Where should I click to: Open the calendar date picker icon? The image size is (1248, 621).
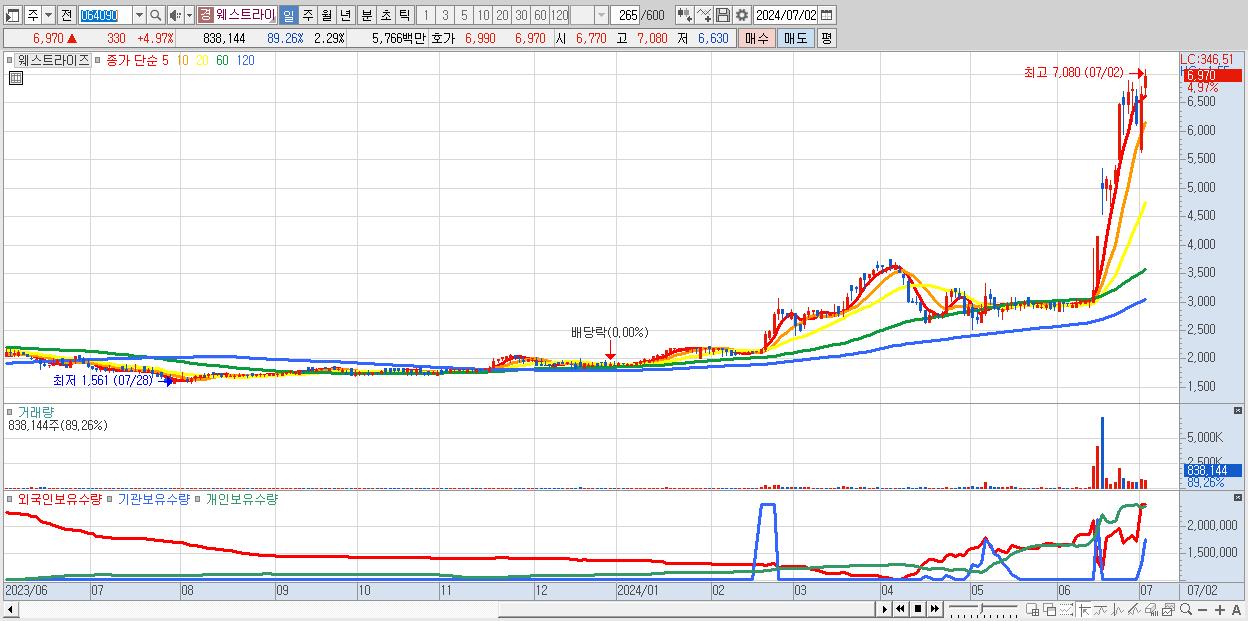coord(826,15)
